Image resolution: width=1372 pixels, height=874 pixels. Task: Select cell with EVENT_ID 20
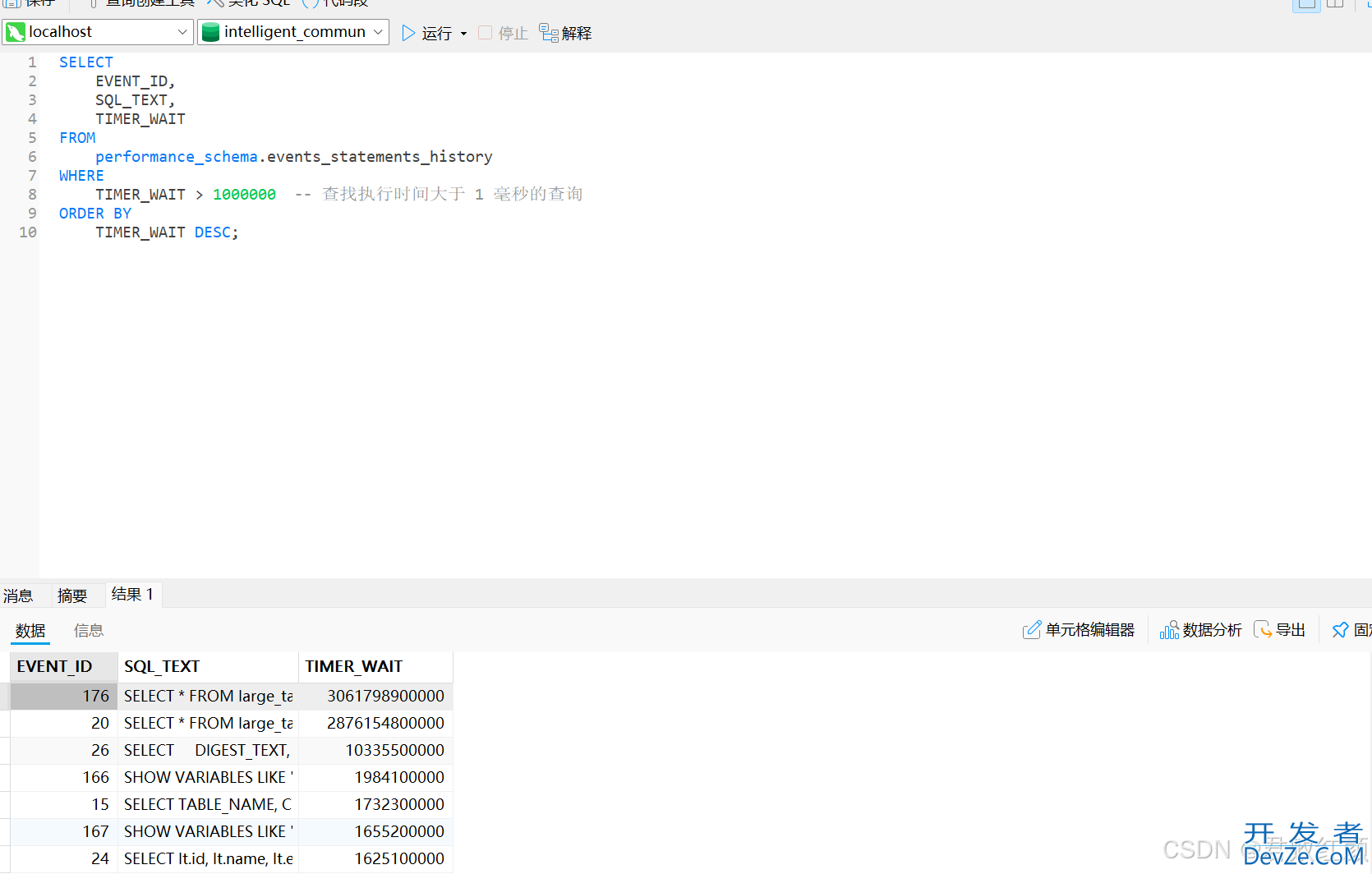click(64, 723)
